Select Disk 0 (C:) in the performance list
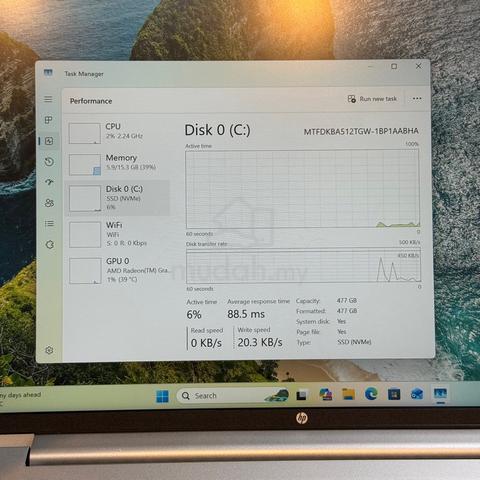The image size is (480, 480). [x=117, y=198]
